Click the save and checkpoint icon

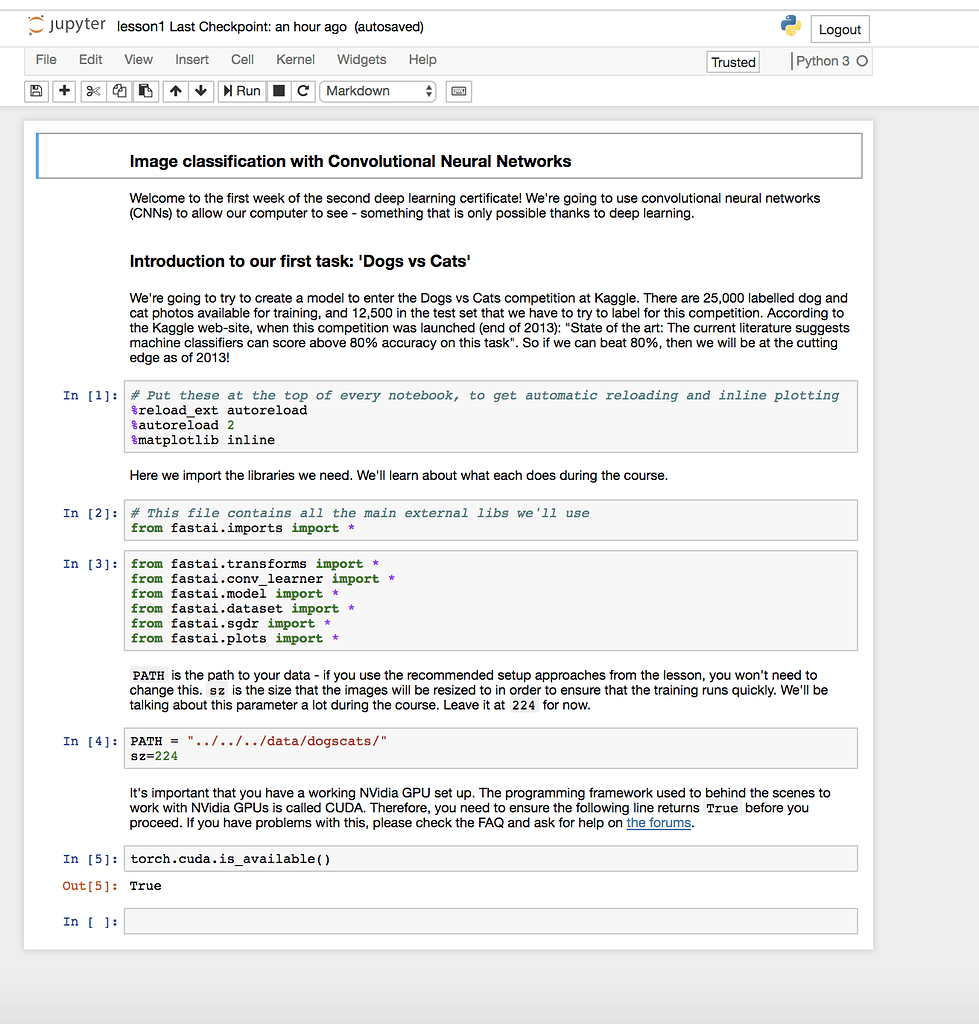pyautogui.click(x=37, y=91)
